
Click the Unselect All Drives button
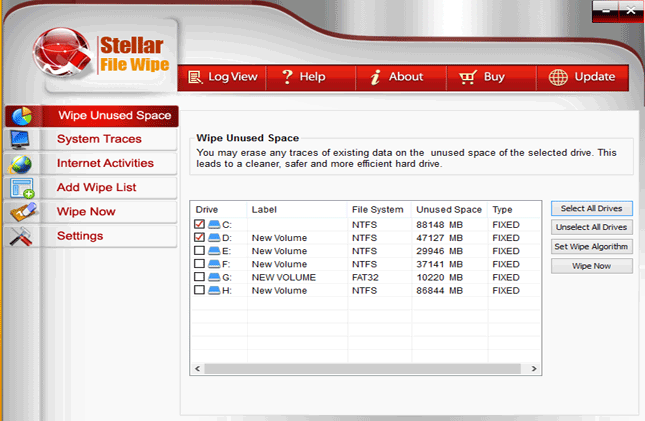(x=592, y=227)
